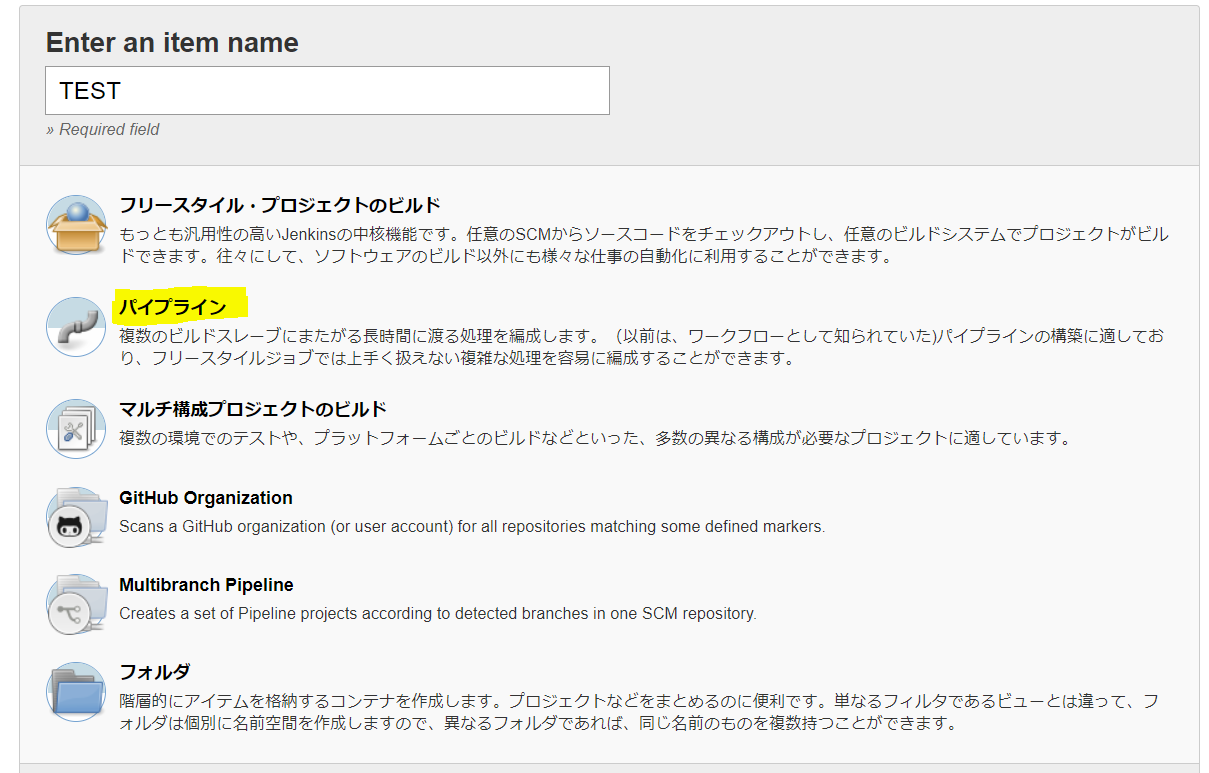The width and height of the screenshot is (1209, 773).
Task: Click the Freestyle description starting もっとも汎用性の高い
Action: [644, 245]
